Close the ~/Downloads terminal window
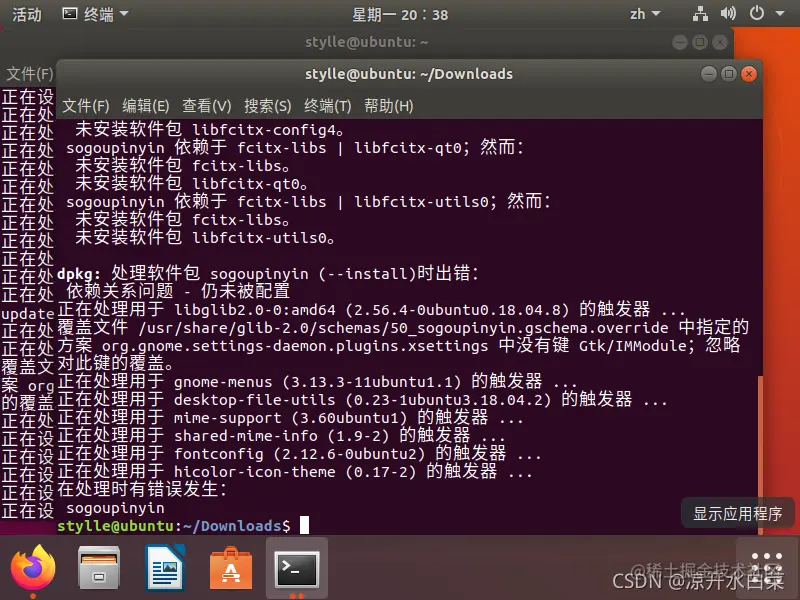The width and height of the screenshot is (800, 600). coord(749,74)
